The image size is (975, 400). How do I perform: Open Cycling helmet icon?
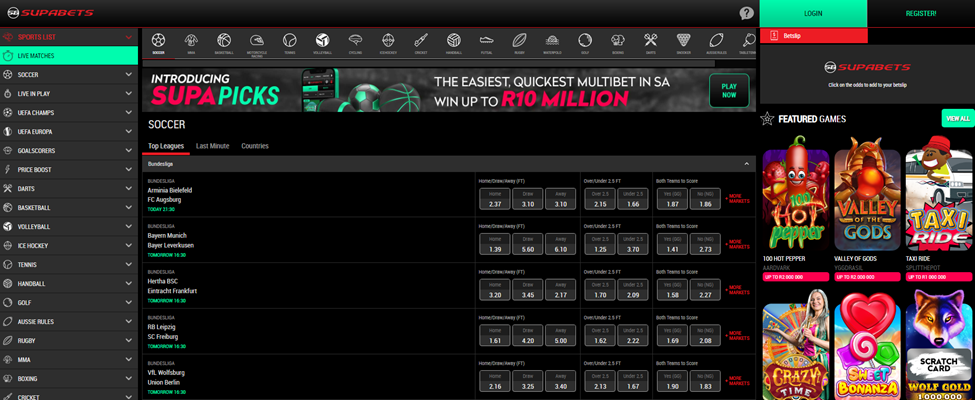pos(355,40)
